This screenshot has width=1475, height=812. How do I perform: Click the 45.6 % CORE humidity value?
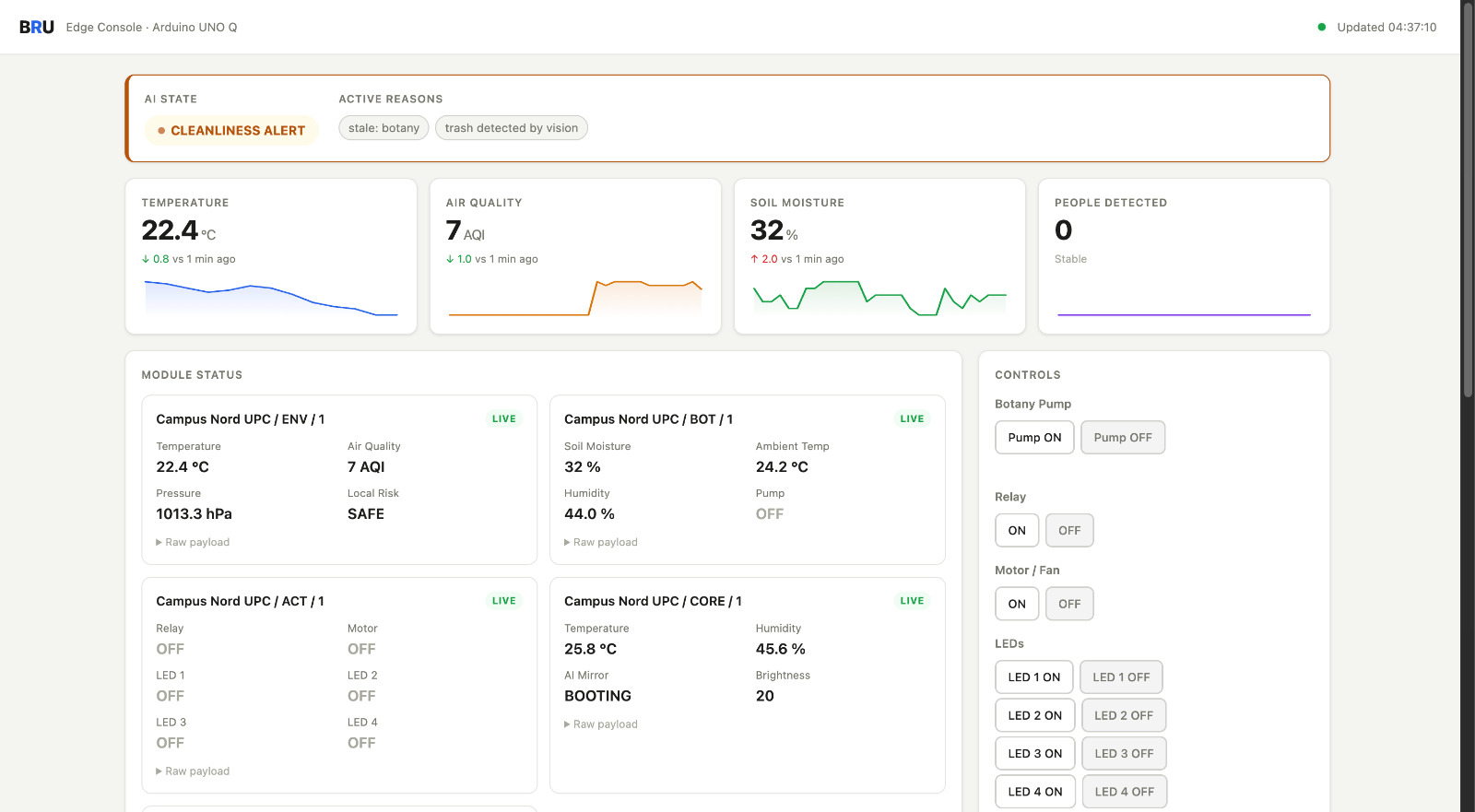tap(781, 650)
